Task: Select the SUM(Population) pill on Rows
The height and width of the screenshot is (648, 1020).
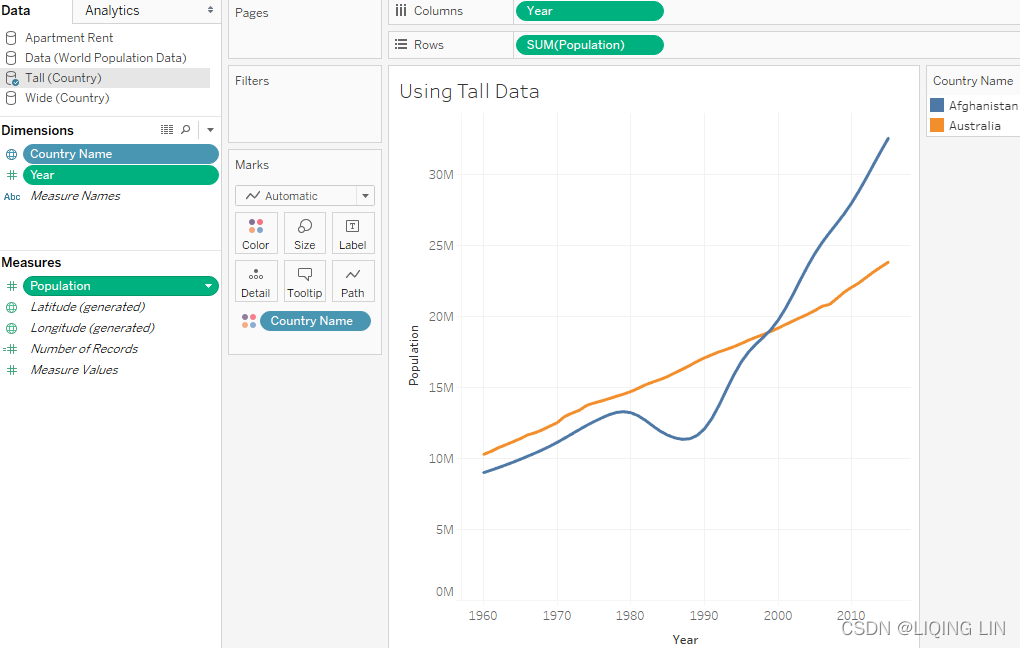Action: (x=589, y=45)
